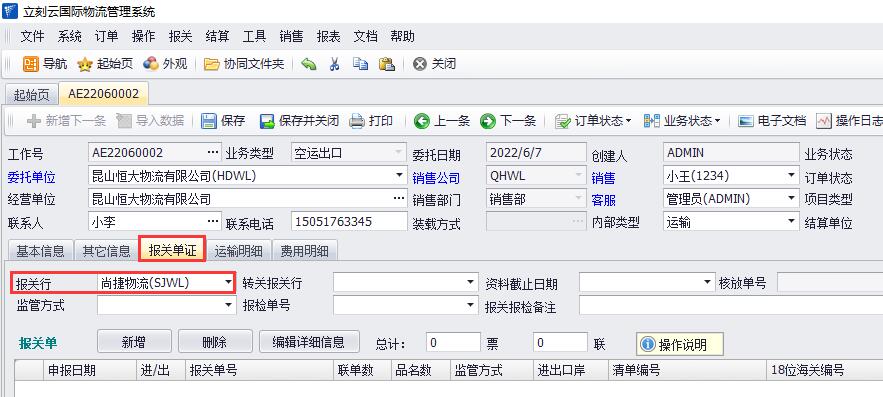The width and height of the screenshot is (883, 397).
Task: Click the copy icon in toolbar
Action: pos(360,64)
